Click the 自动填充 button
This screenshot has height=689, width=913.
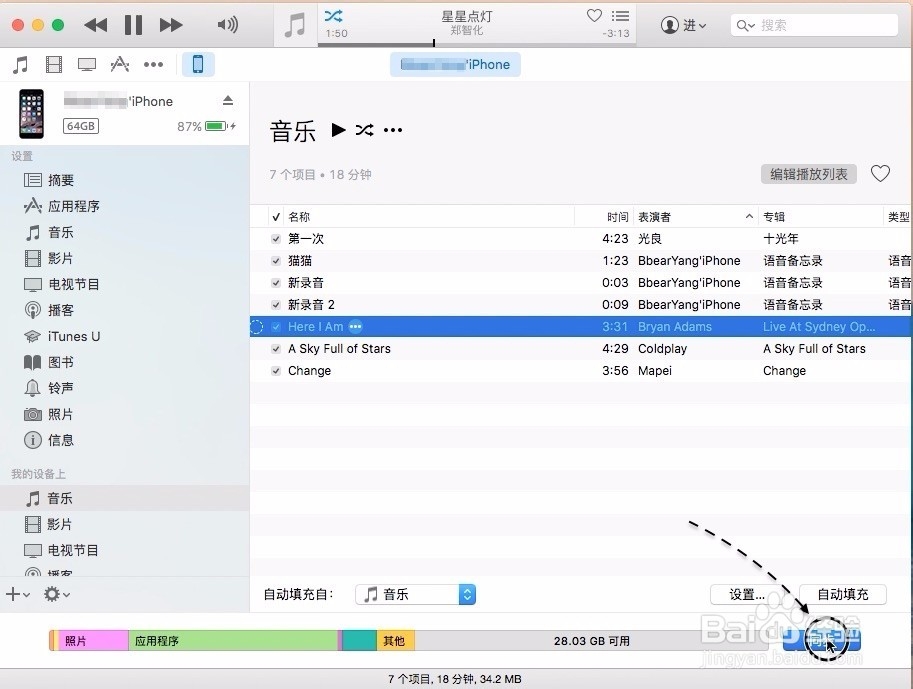click(843, 594)
